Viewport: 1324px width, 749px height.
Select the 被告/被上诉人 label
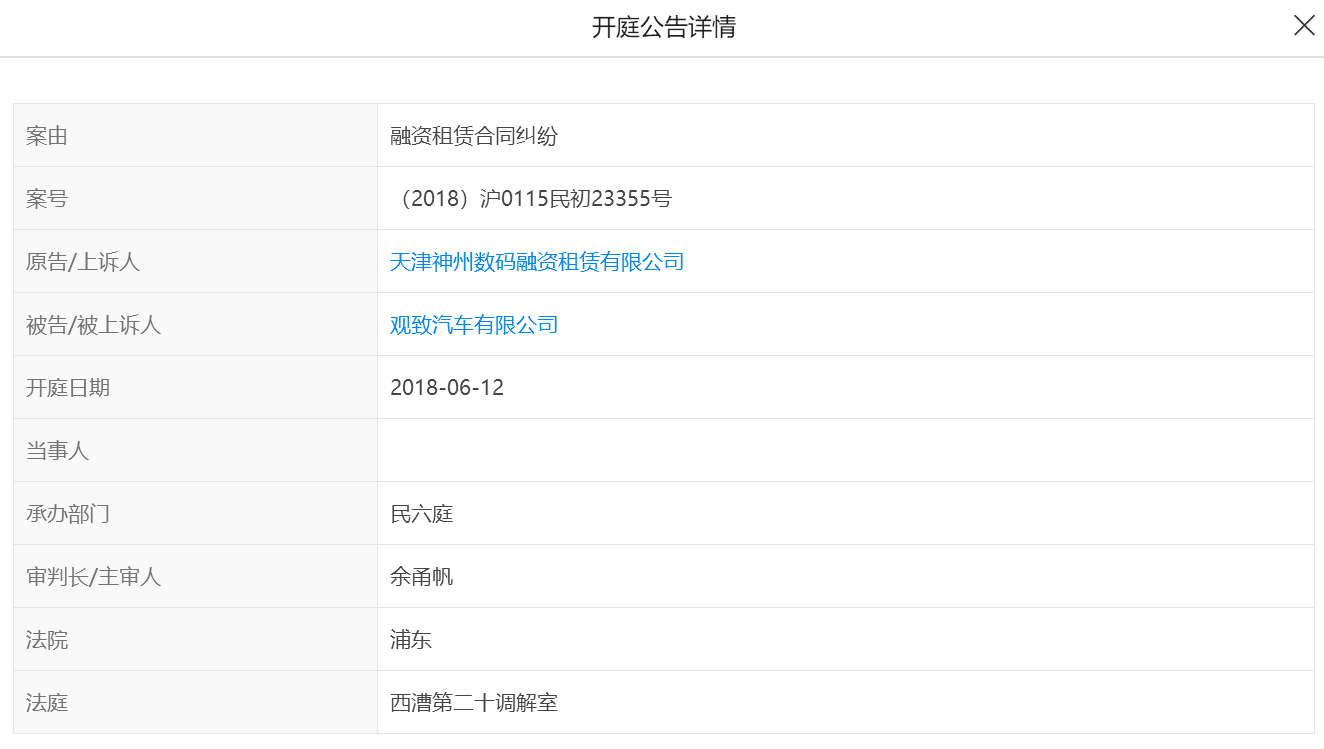94,325
